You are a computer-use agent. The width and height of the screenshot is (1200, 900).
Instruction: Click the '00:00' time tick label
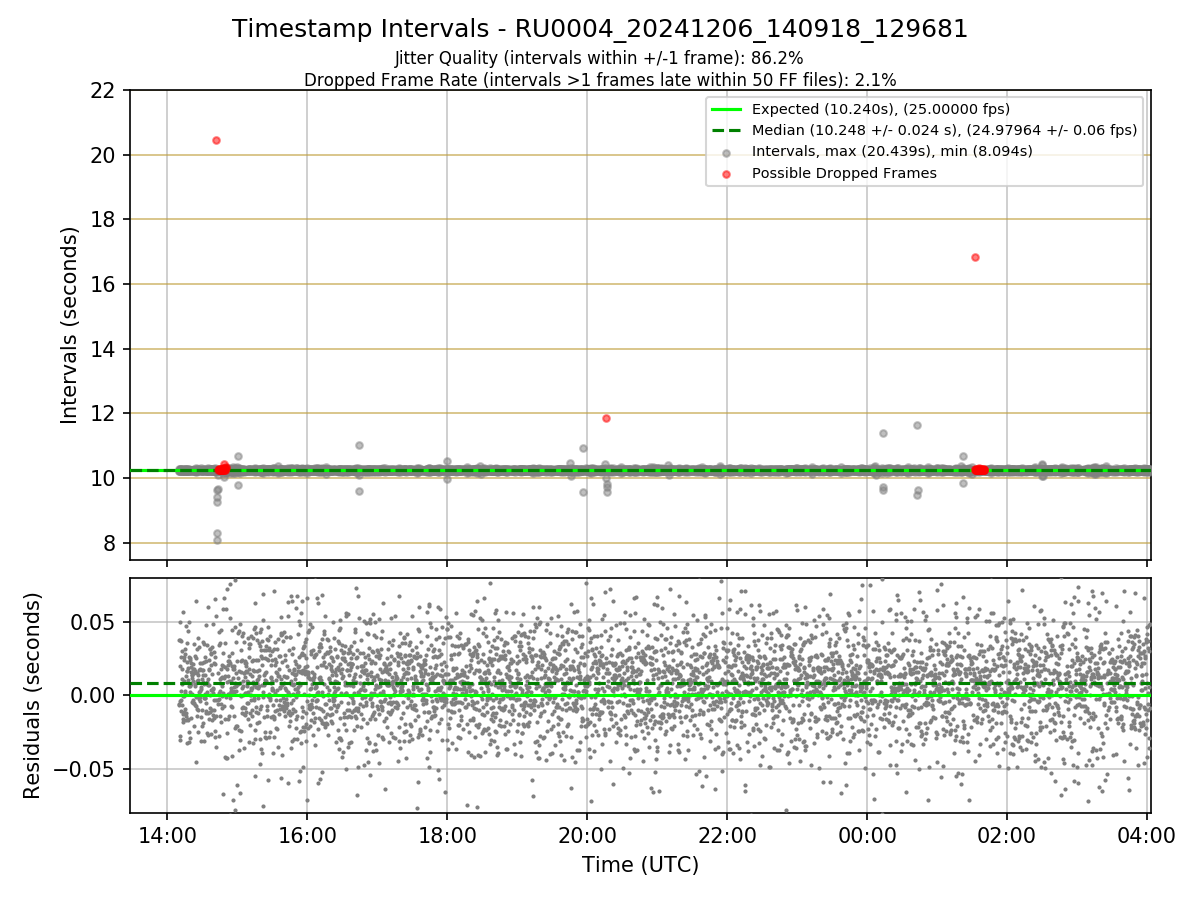tap(866, 836)
